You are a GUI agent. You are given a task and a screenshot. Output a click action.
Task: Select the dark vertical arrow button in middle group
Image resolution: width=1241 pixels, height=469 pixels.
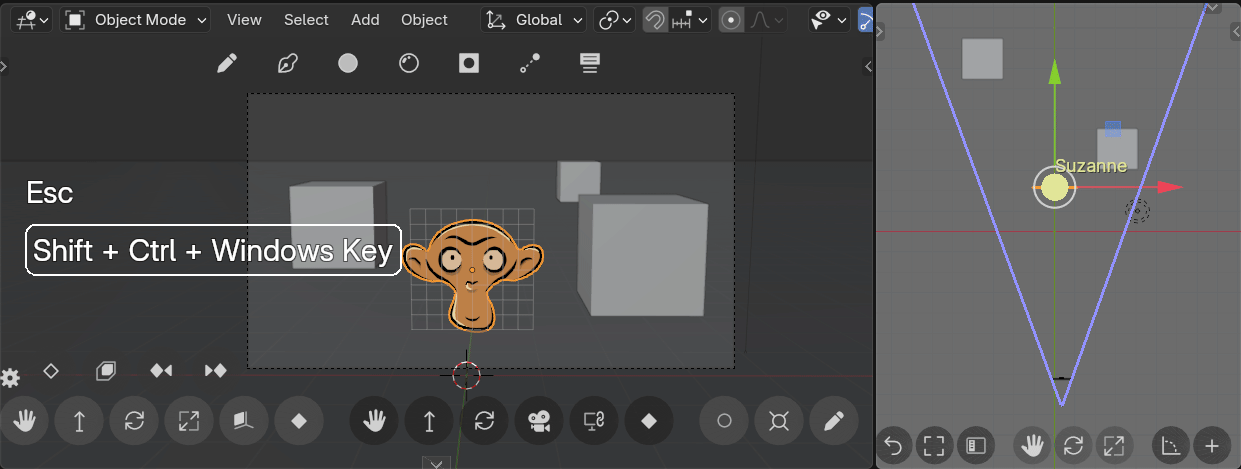click(429, 421)
